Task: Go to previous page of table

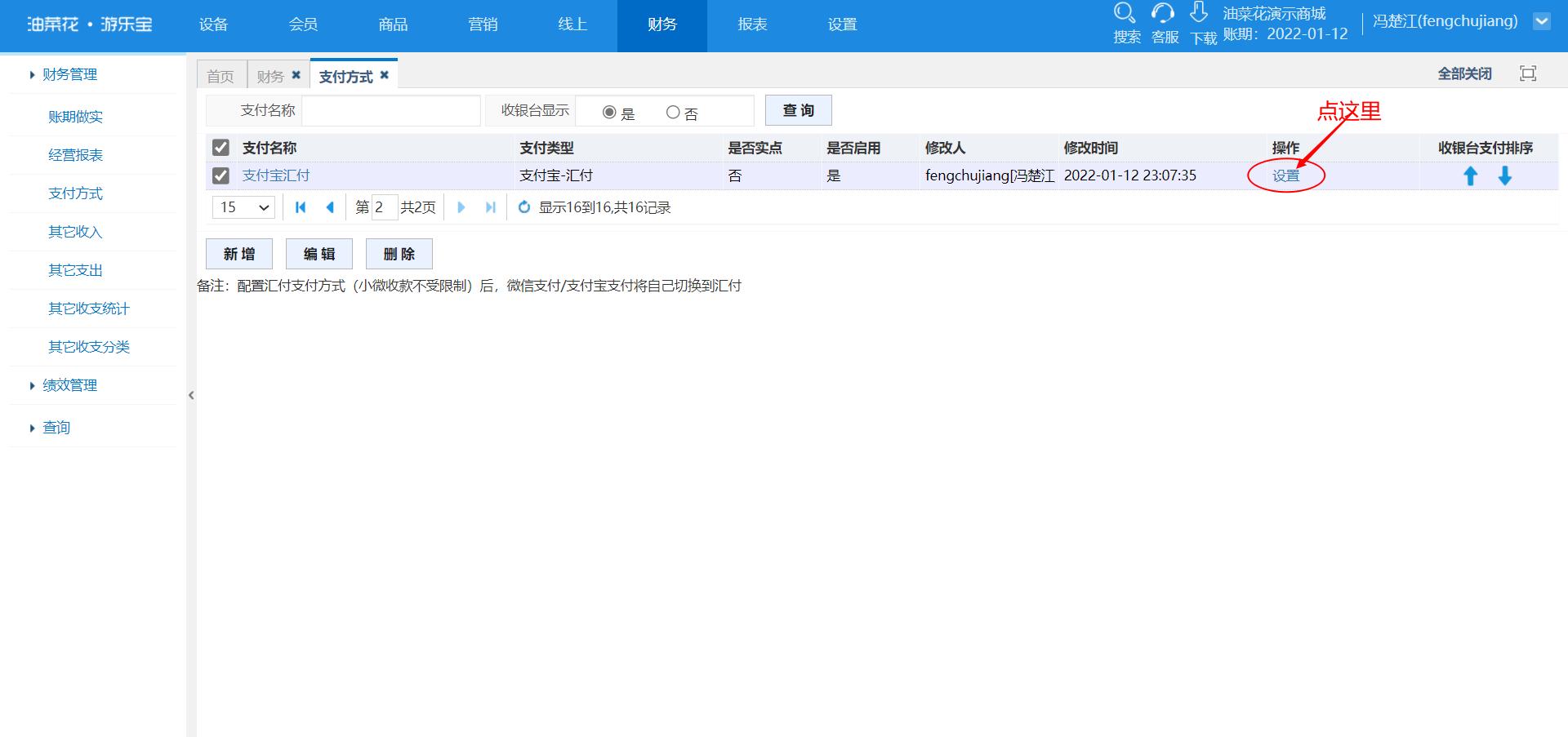Action: 330,207
